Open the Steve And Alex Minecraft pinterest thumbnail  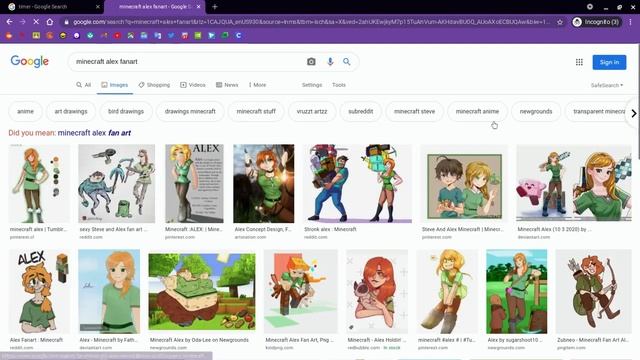tap(464, 184)
